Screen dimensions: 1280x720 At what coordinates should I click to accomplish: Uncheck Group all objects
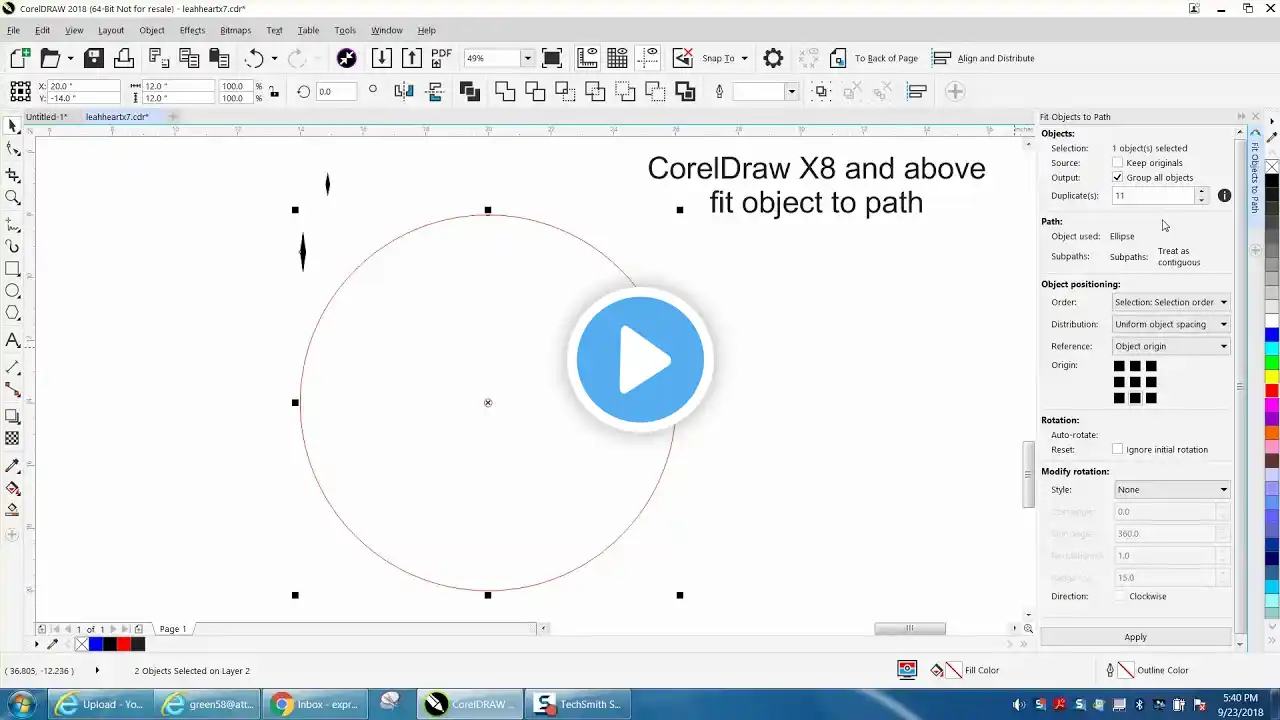[x=1118, y=178]
